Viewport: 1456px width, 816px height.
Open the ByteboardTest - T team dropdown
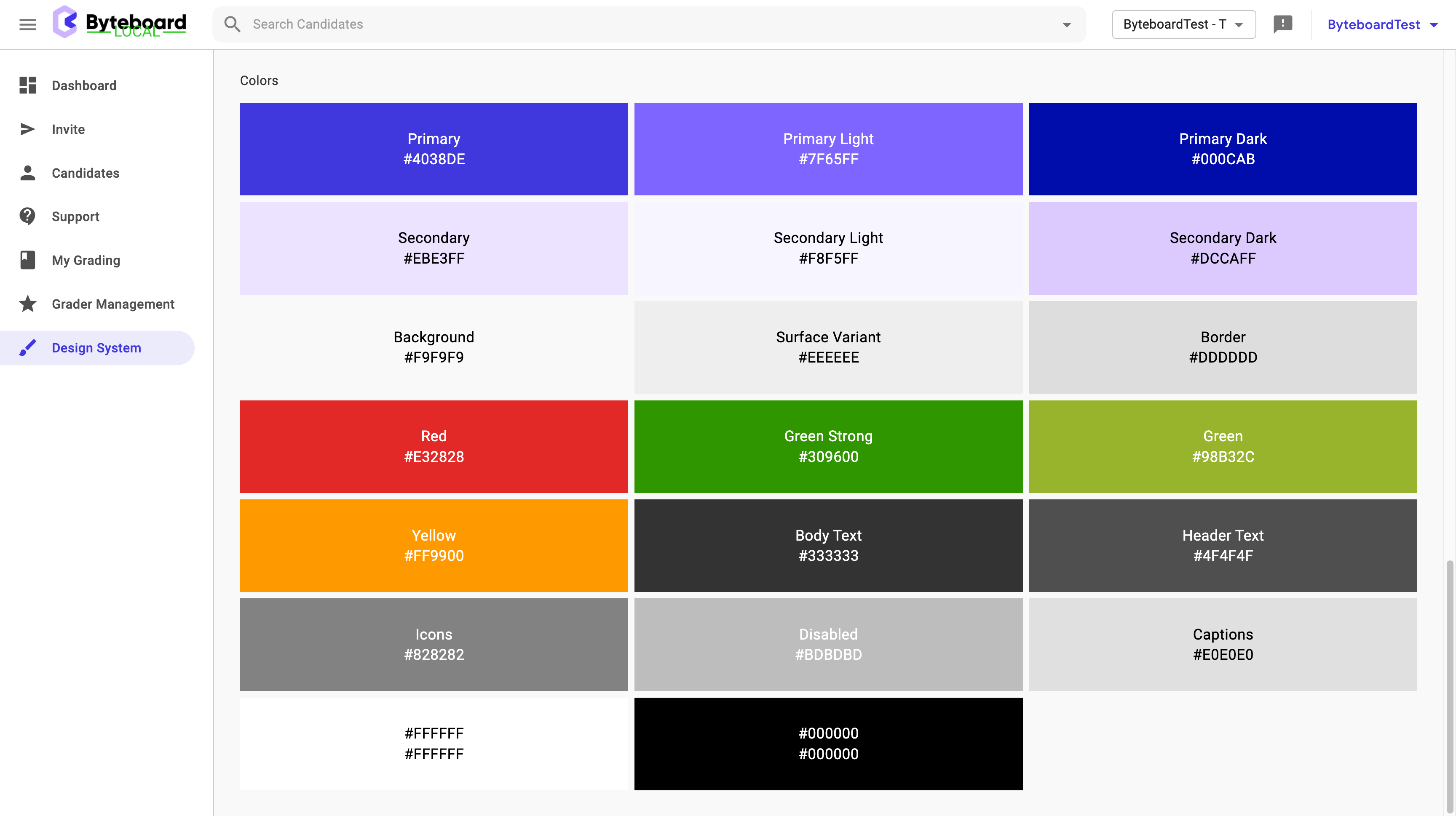coord(1183,24)
